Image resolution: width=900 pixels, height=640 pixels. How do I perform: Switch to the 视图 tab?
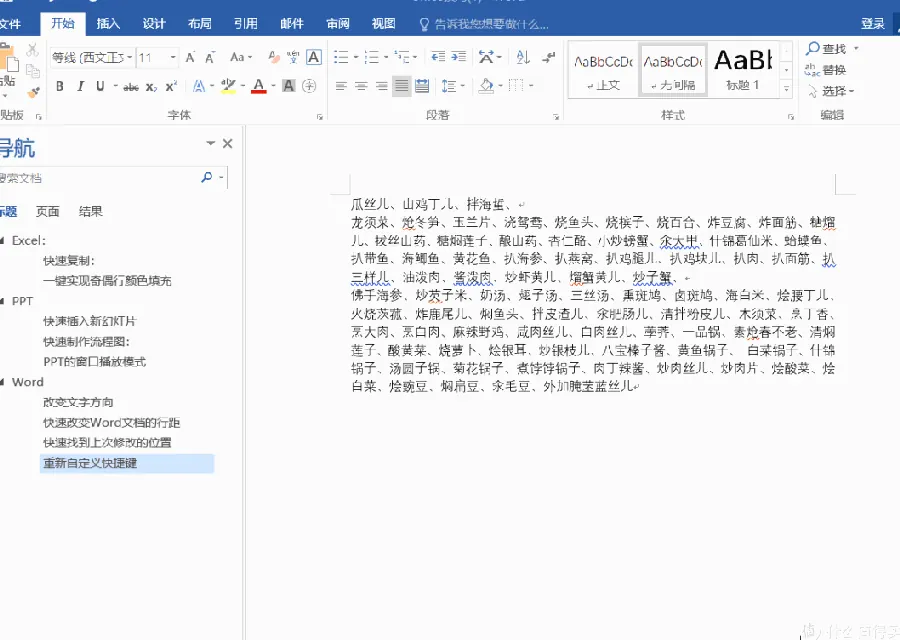383,24
